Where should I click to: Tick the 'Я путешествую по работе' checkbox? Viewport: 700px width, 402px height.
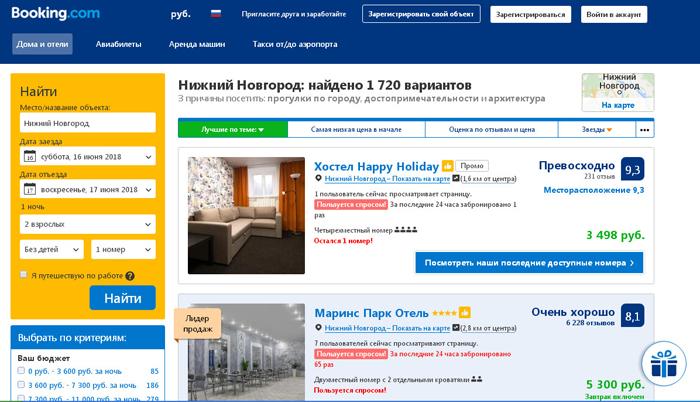[24, 275]
